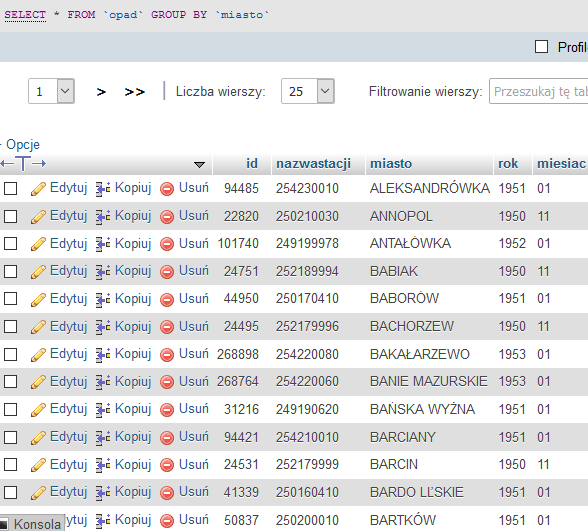Click the column sort options triangle
The image size is (588, 531).
(199, 165)
